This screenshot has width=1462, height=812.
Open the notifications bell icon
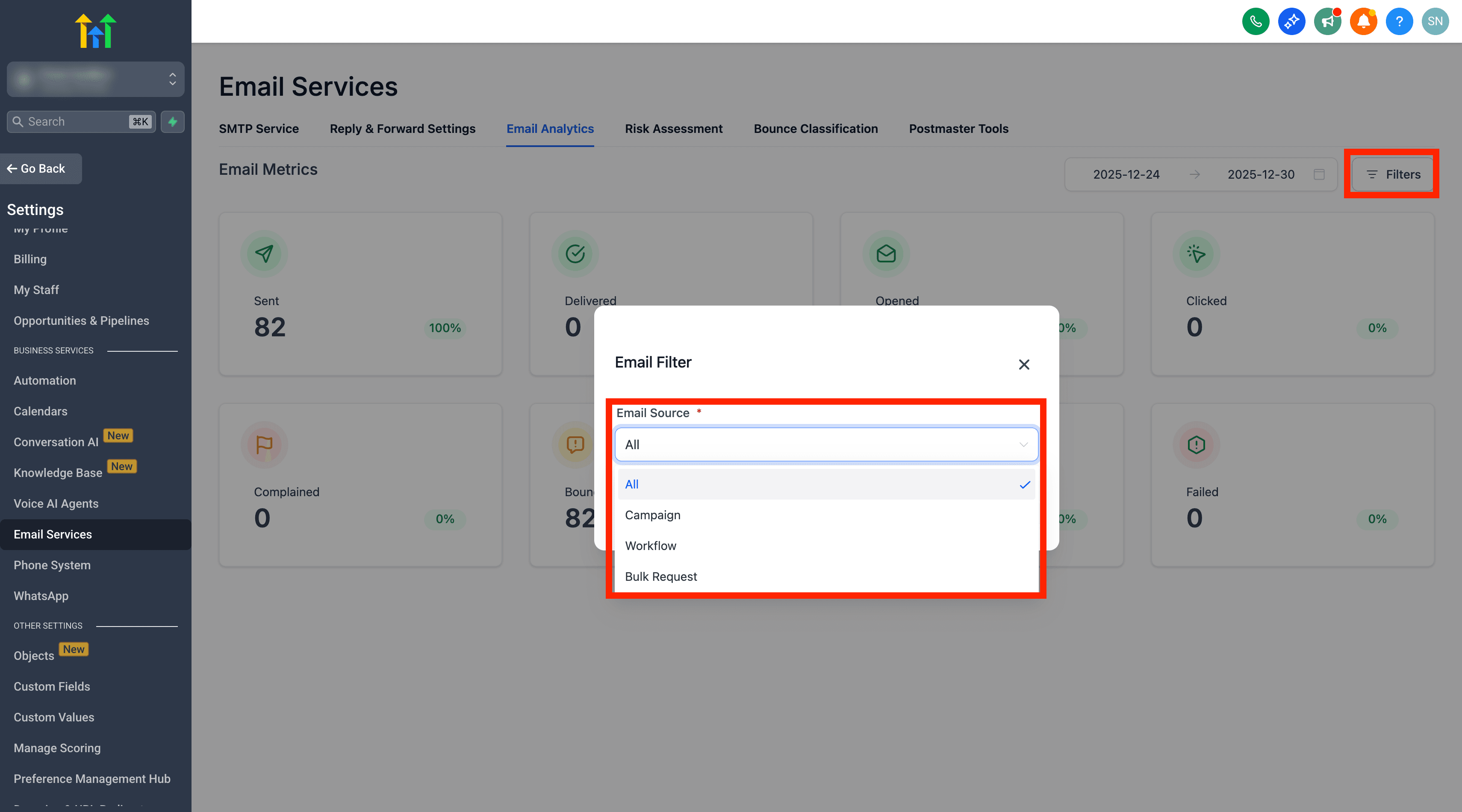(1364, 21)
